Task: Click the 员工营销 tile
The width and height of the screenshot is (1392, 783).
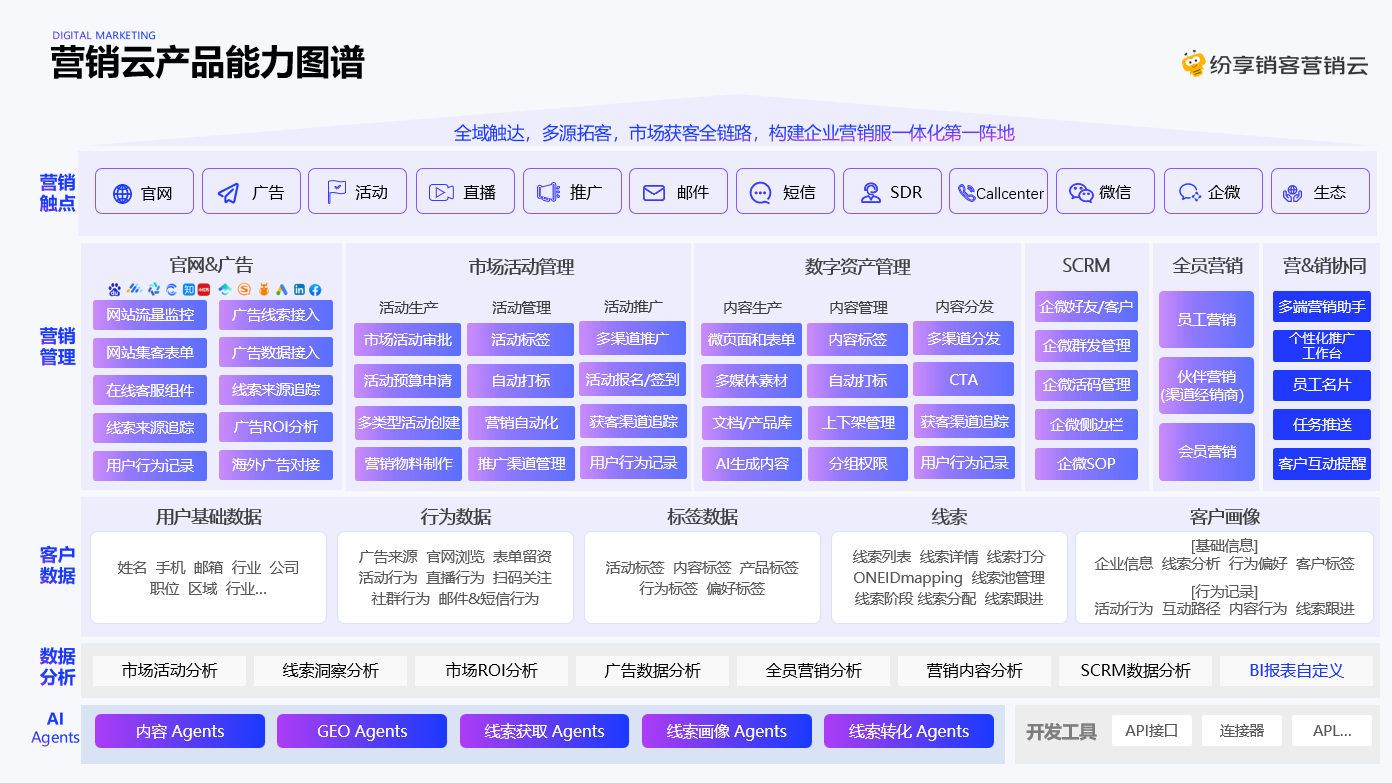Action: [1206, 320]
